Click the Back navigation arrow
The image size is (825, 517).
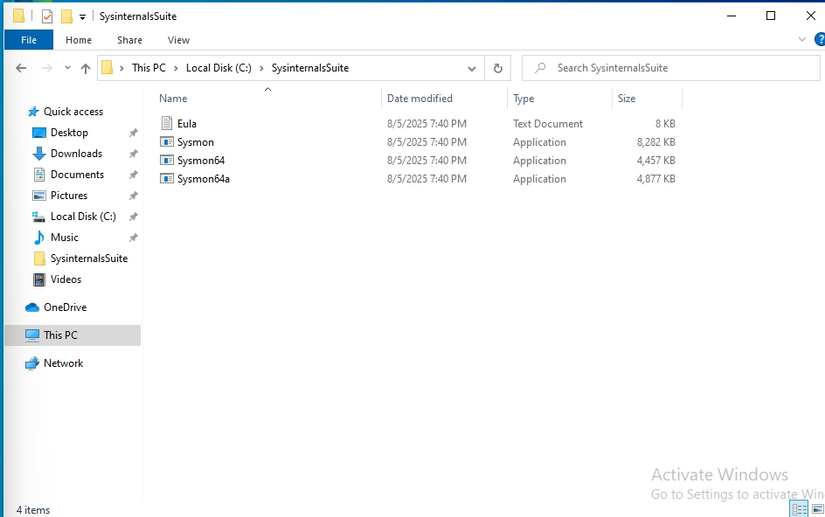click(x=21, y=68)
